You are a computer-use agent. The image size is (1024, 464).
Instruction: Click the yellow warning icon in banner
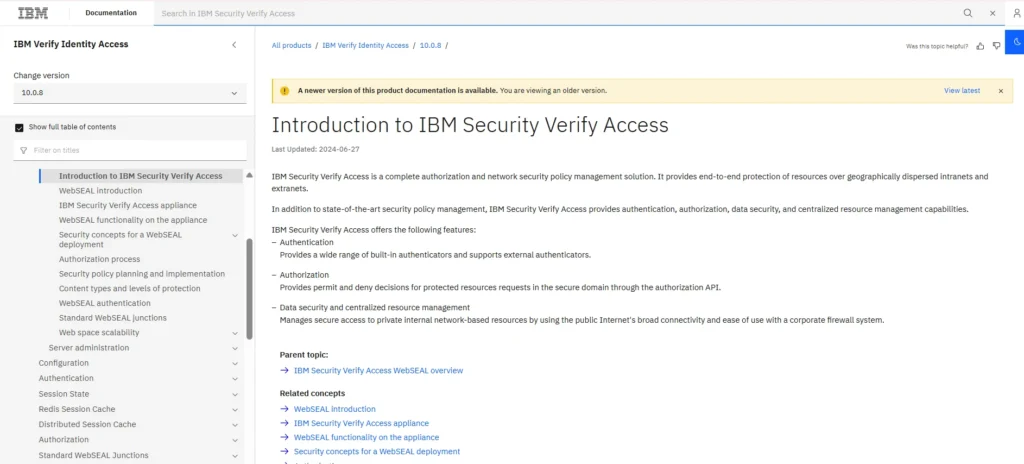(284, 91)
